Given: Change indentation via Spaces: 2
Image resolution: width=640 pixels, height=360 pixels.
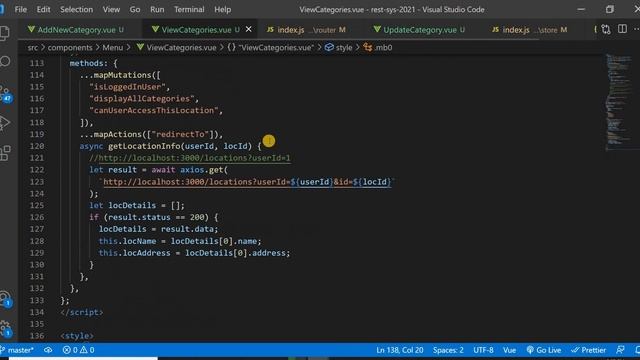Looking at the screenshot, I should tap(448, 350).
